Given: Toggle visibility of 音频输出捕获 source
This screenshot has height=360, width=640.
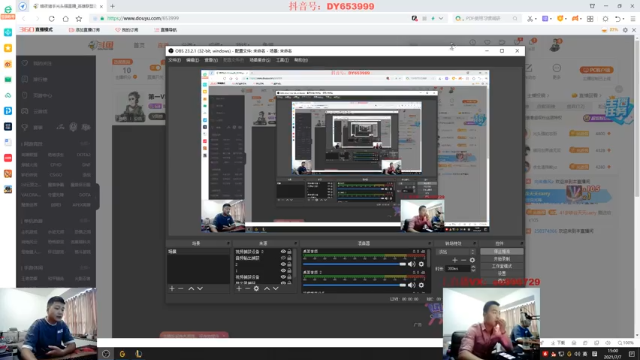Looking at the screenshot, I should tap(283, 258).
